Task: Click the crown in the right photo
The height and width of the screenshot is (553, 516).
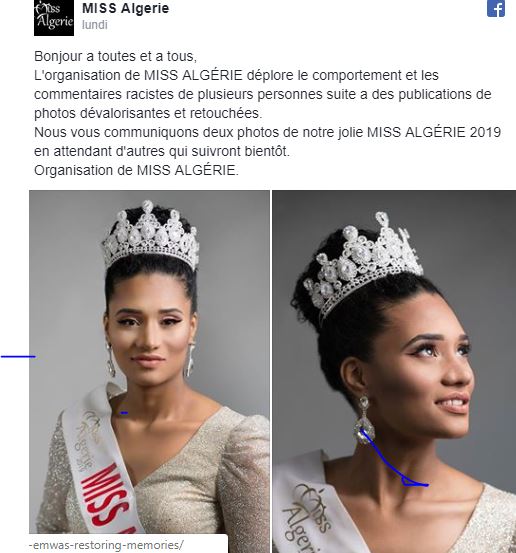Action: [363, 264]
